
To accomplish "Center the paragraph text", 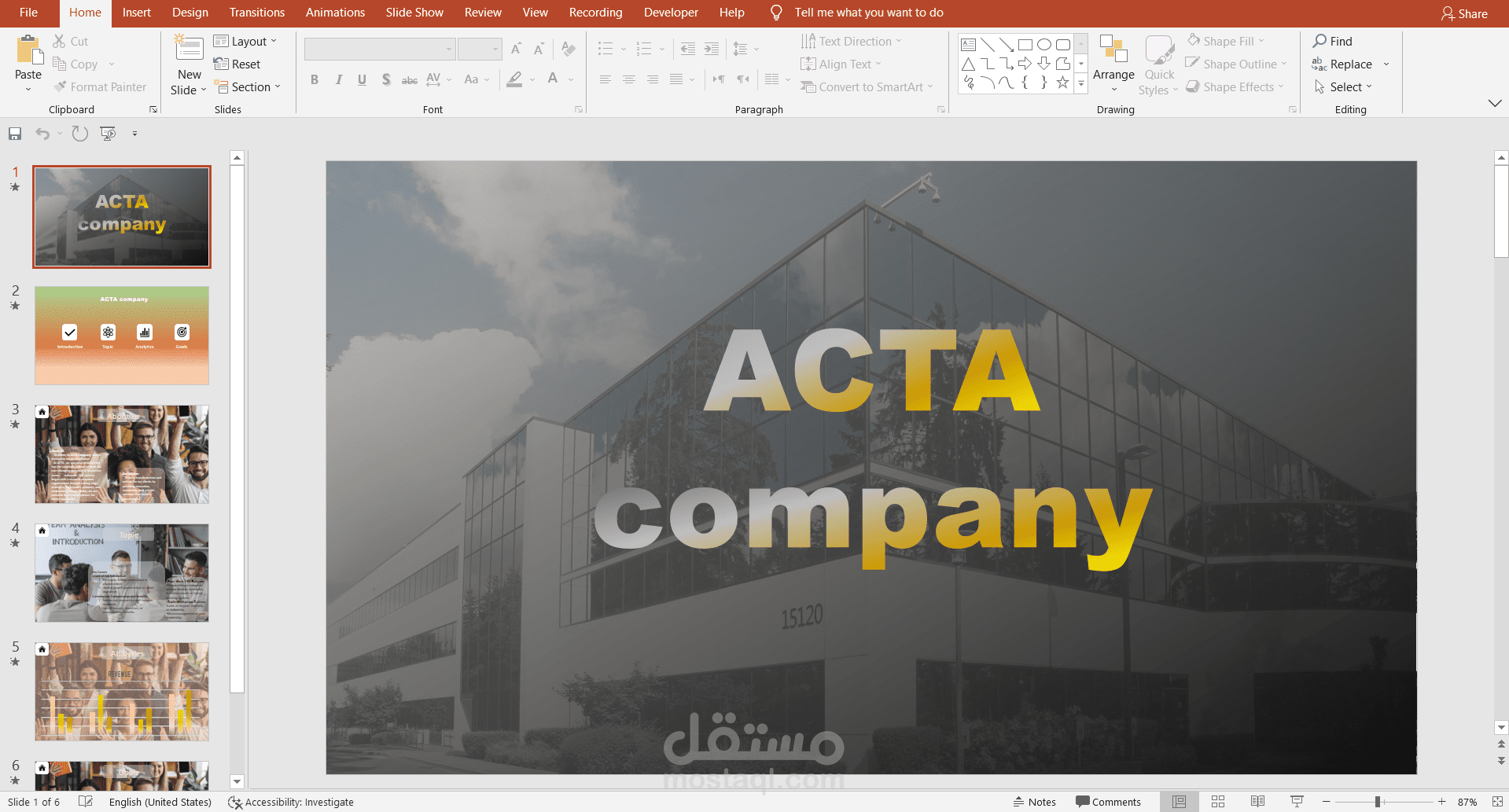I will [628, 79].
